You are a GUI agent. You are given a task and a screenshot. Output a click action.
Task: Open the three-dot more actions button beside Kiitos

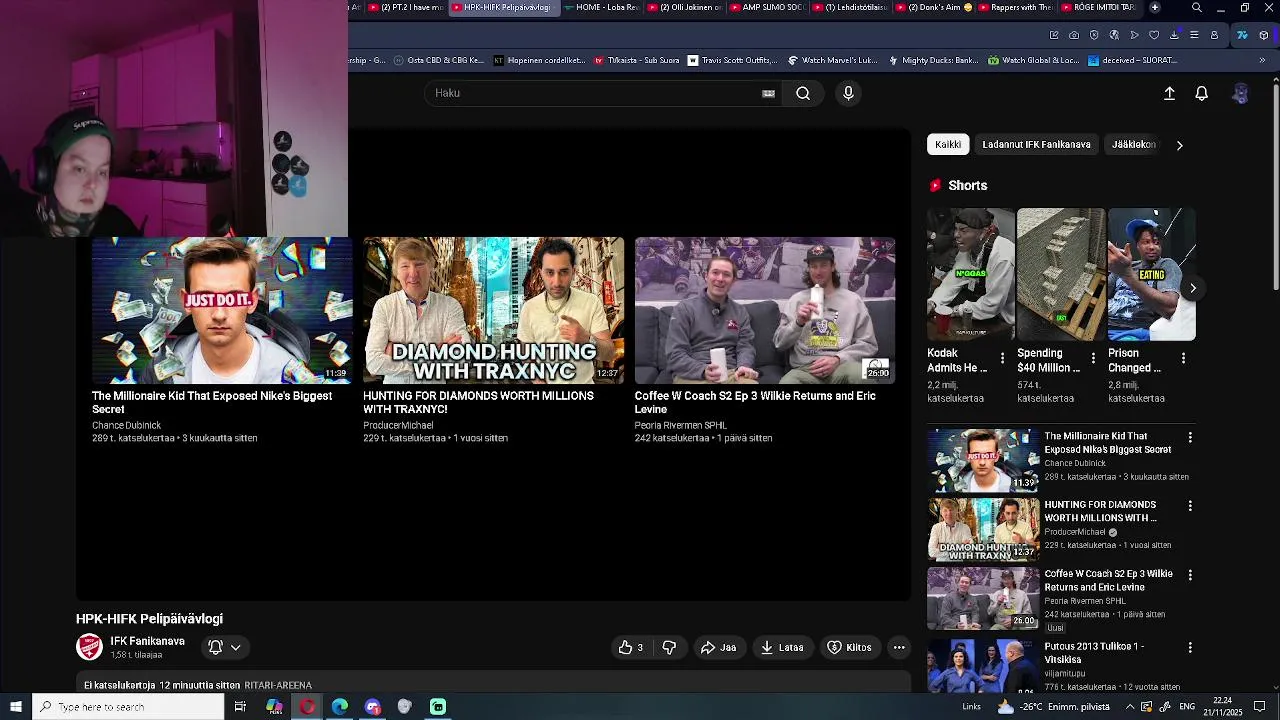(899, 647)
